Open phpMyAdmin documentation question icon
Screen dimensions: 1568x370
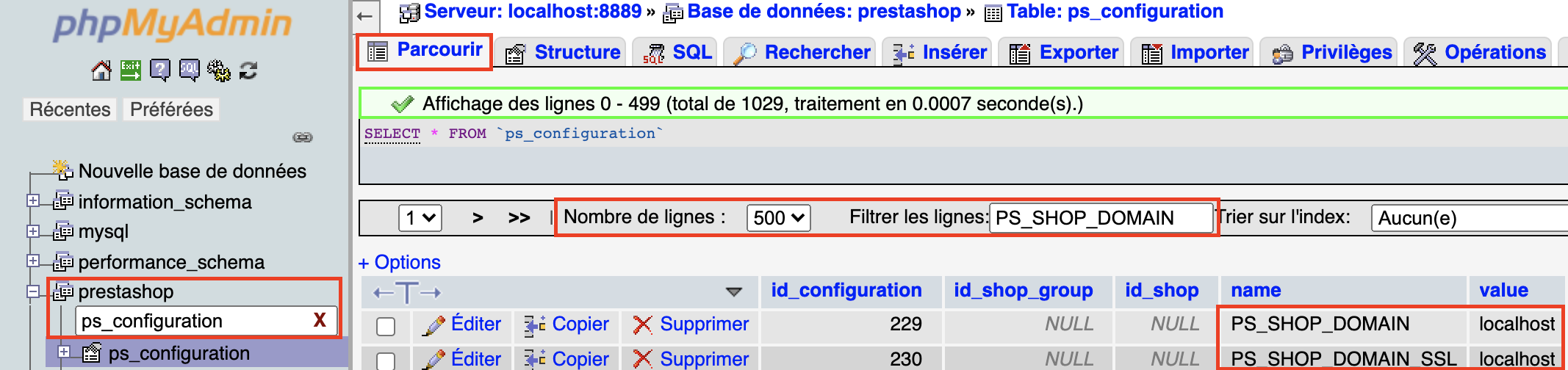click(x=159, y=70)
